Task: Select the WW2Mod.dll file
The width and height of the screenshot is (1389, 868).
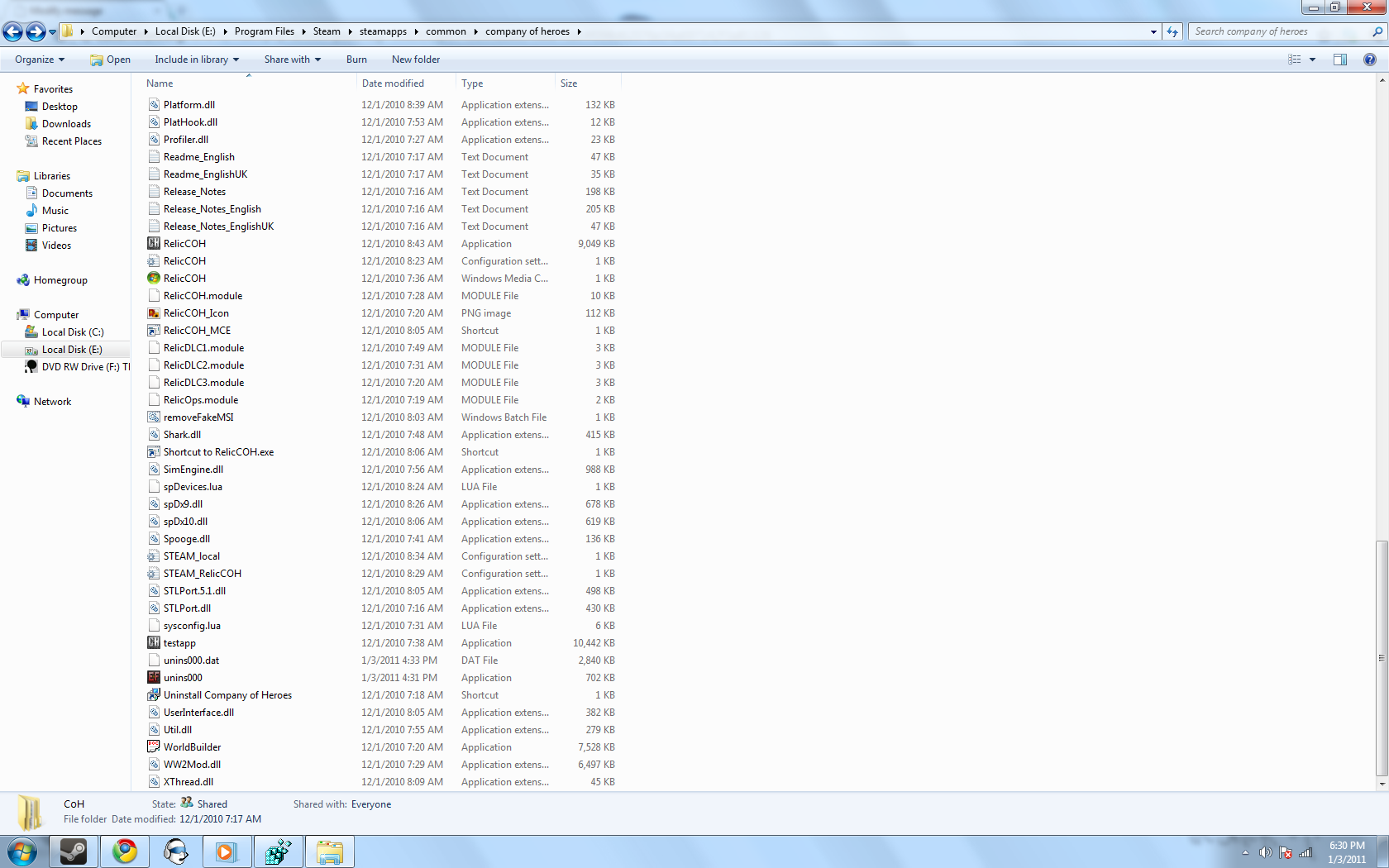Action: pyautogui.click(x=192, y=765)
